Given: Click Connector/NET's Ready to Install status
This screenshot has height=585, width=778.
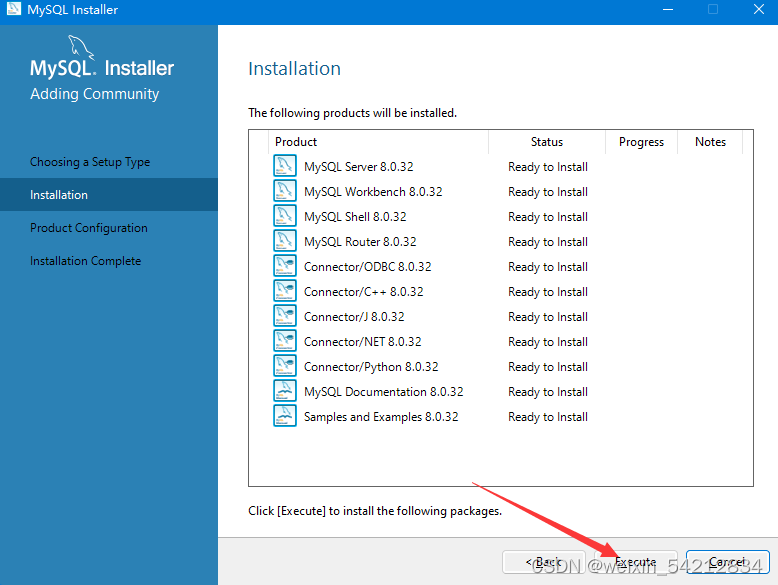Looking at the screenshot, I should click(548, 342).
